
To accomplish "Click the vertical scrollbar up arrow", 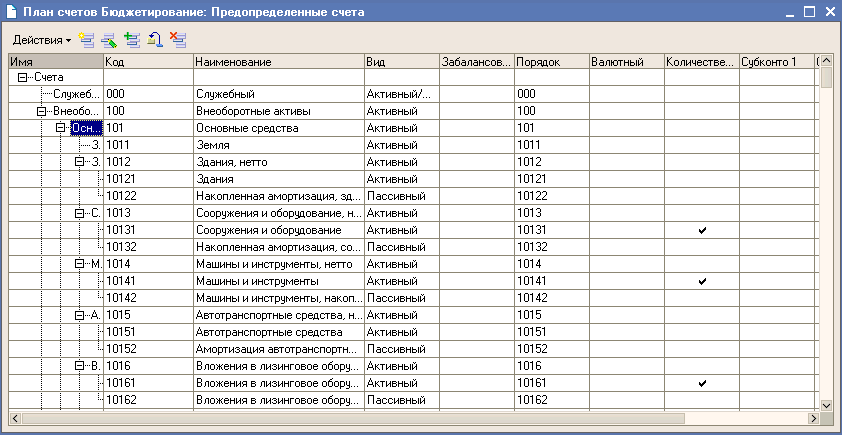I will 826,60.
